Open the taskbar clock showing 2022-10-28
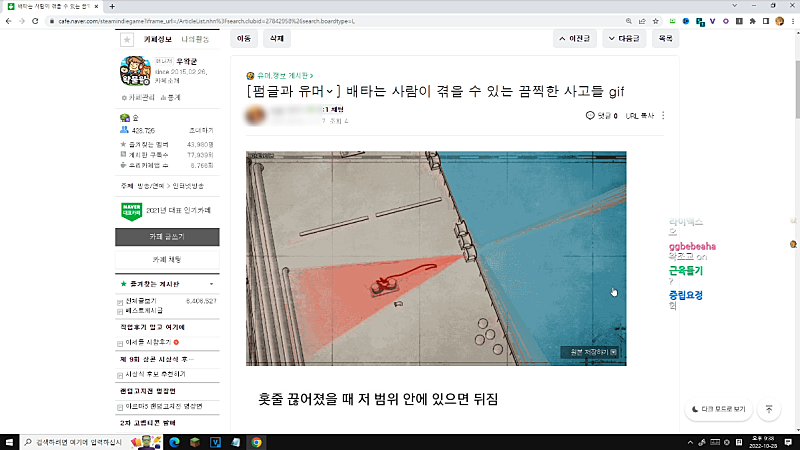The image size is (800, 450). [763, 442]
